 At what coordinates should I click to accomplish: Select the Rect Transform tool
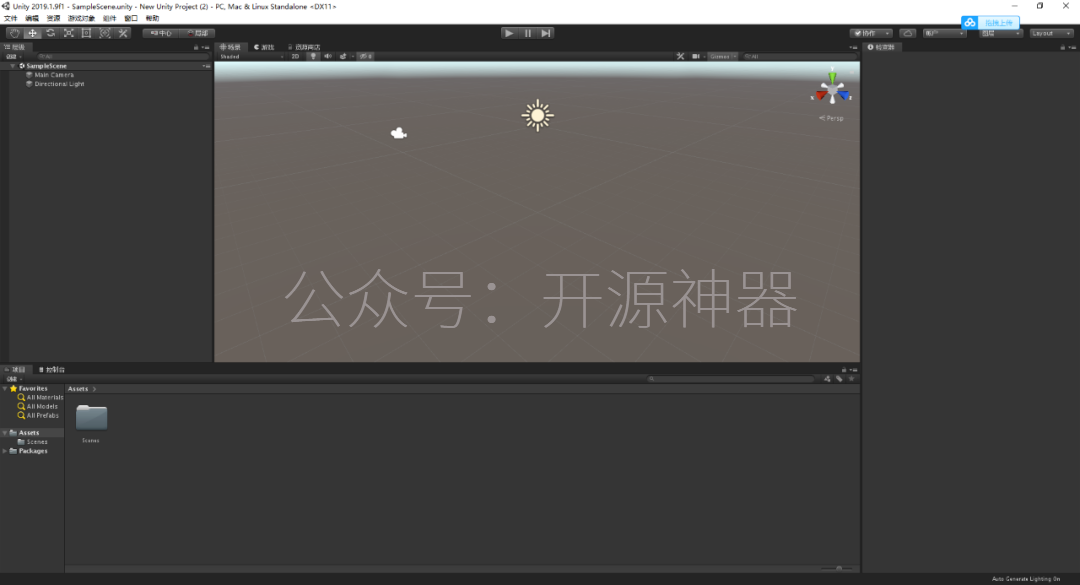click(87, 33)
